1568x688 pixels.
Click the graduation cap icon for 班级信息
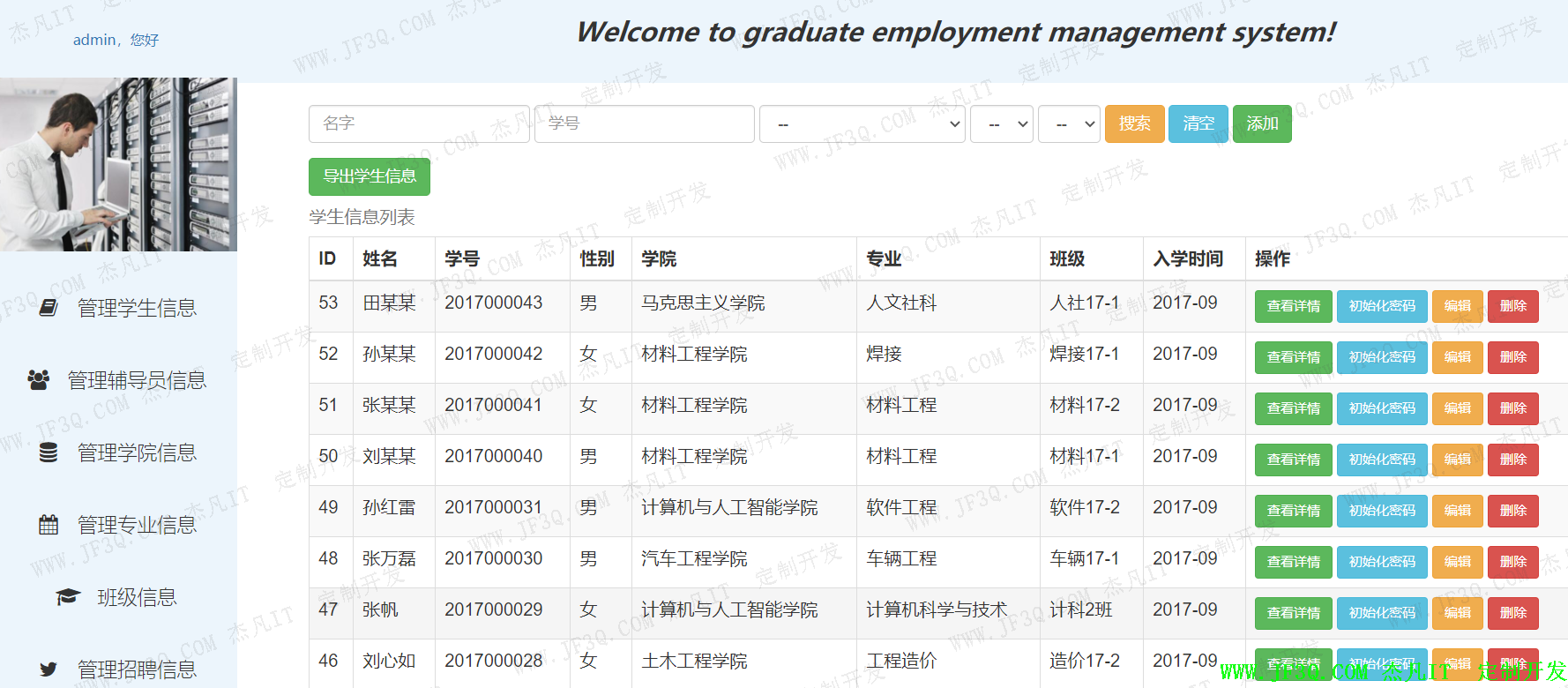(x=68, y=597)
